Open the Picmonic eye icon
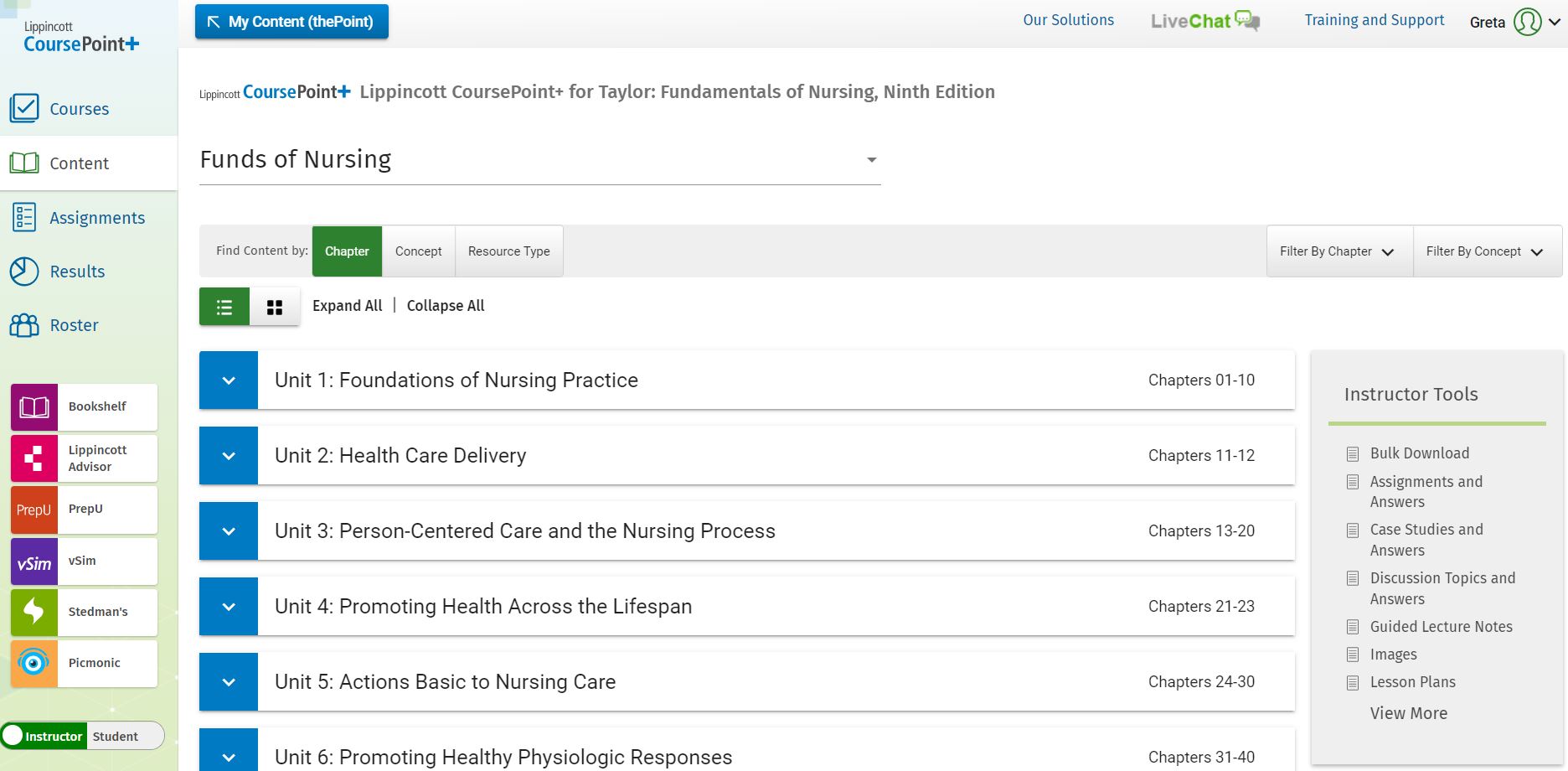 click(x=34, y=664)
